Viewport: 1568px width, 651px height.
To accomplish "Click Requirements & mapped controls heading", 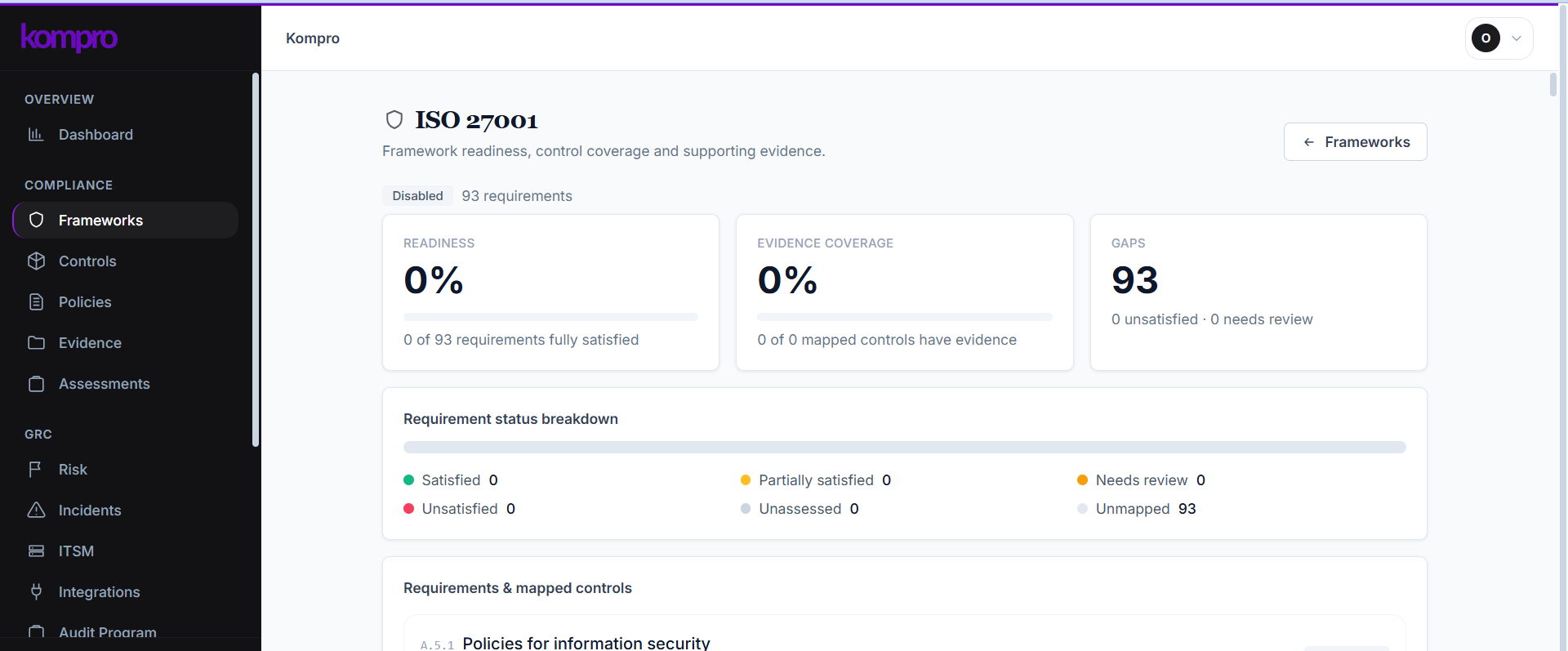I will pyautogui.click(x=518, y=588).
